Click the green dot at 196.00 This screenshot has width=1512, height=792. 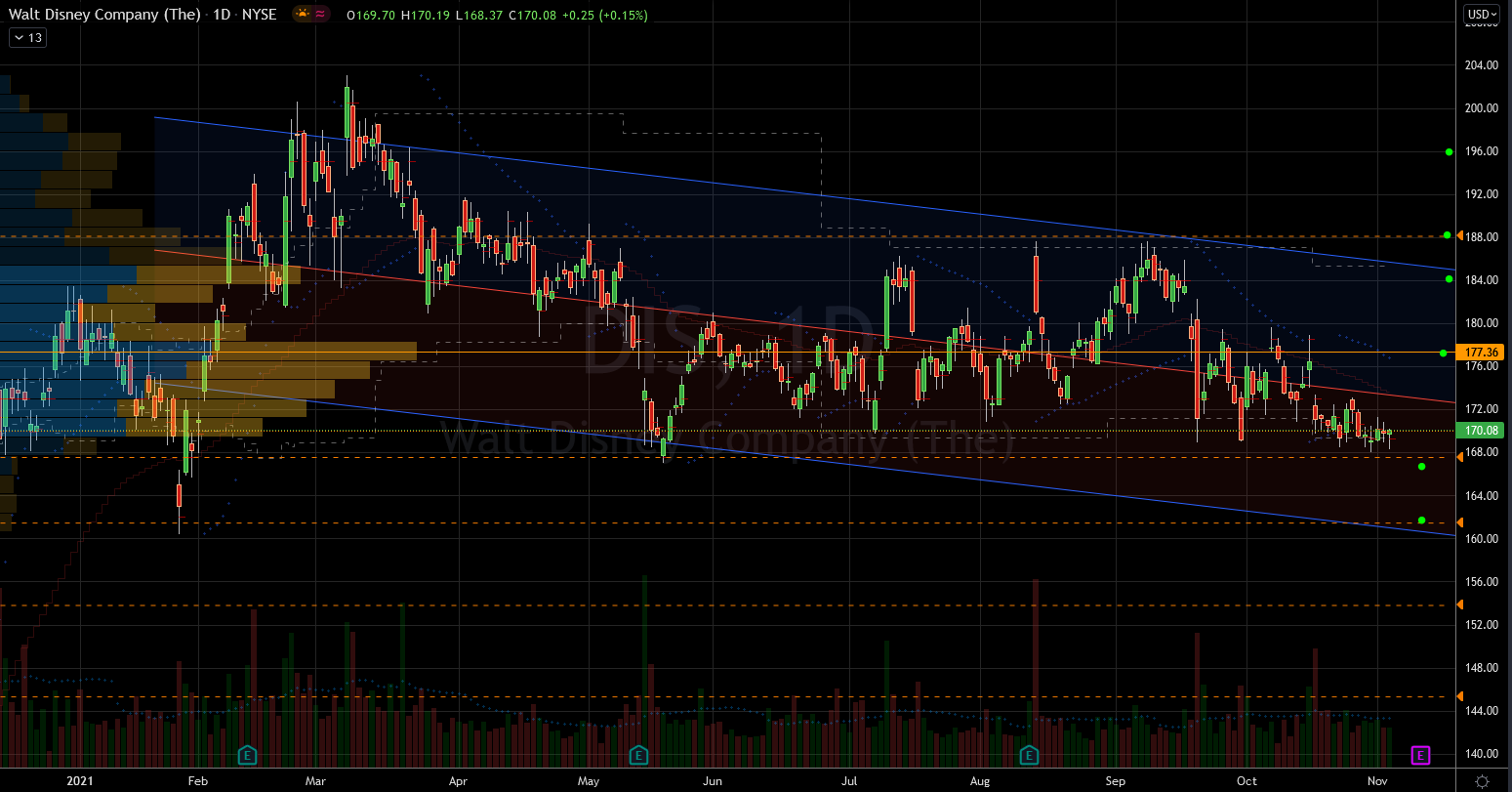click(1449, 152)
